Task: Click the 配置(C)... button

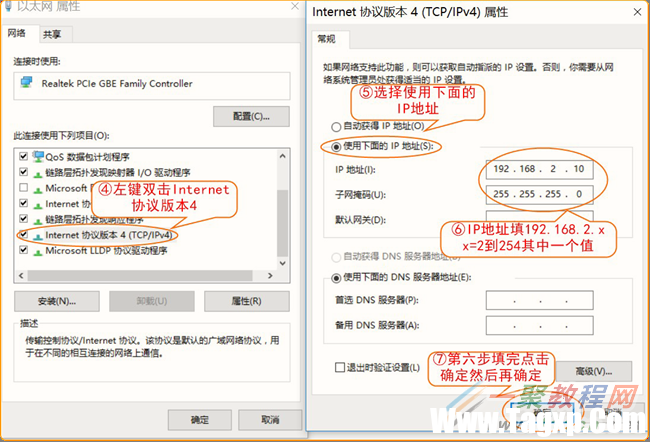Action: pyautogui.click(x=251, y=117)
